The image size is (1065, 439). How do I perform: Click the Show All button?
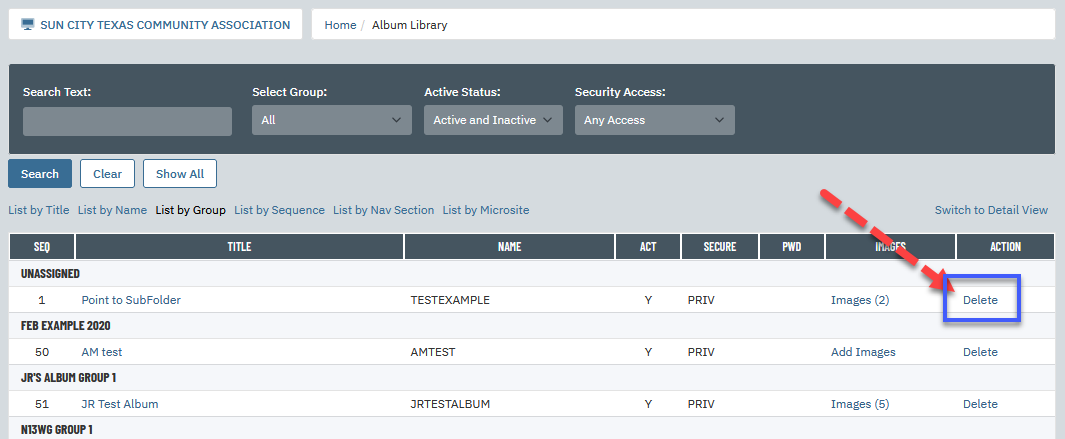(180, 173)
